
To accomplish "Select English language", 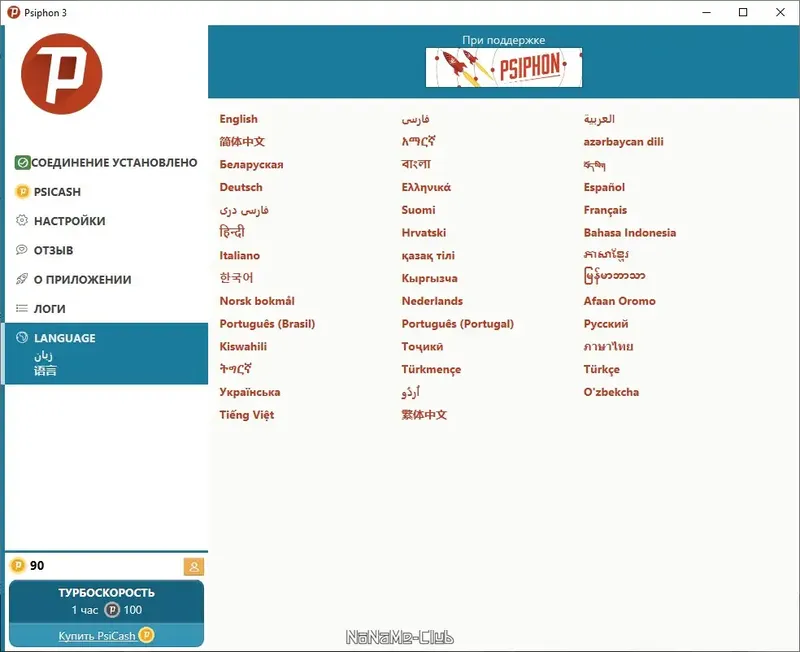I will (238, 119).
